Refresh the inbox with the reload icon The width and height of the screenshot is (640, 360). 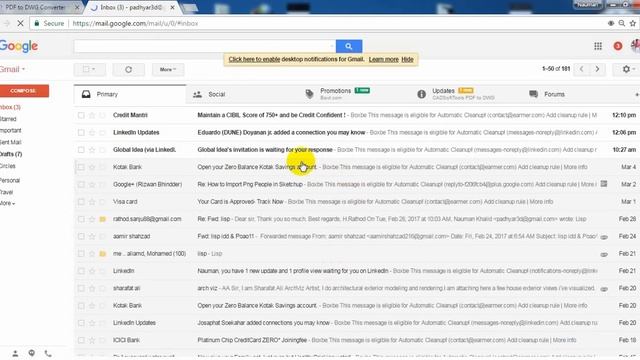[129, 69]
